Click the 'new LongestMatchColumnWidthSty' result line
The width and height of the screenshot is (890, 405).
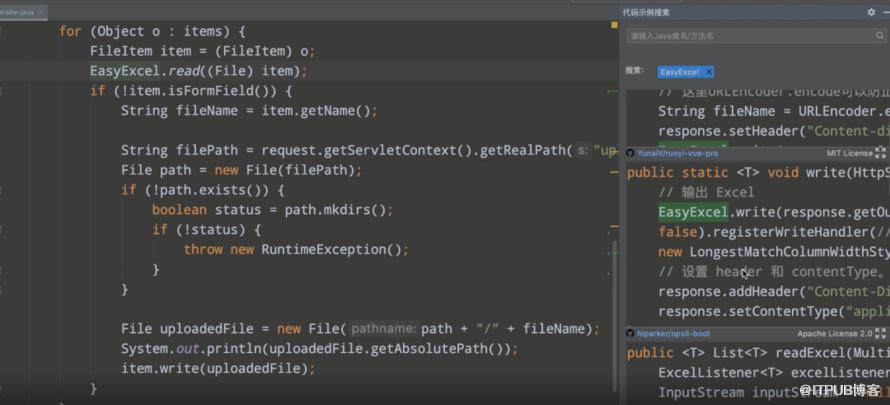coord(774,252)
